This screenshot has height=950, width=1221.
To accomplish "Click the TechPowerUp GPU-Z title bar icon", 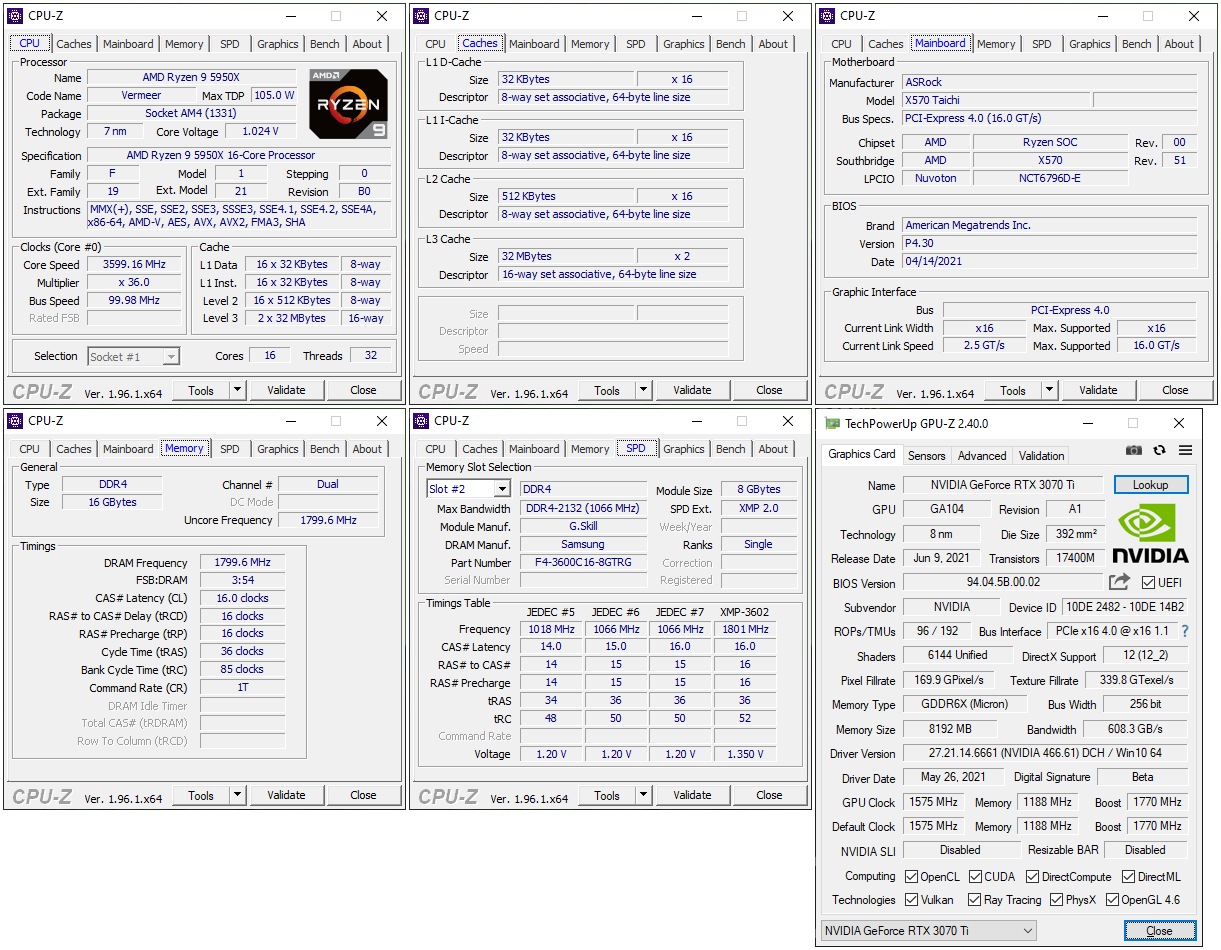I will [x=832, y=423].
